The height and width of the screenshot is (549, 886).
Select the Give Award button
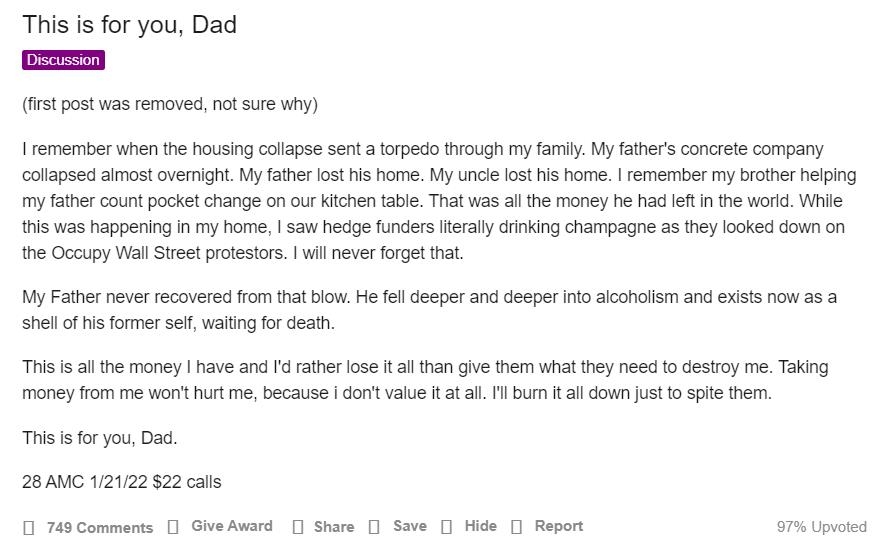[232, 526]
